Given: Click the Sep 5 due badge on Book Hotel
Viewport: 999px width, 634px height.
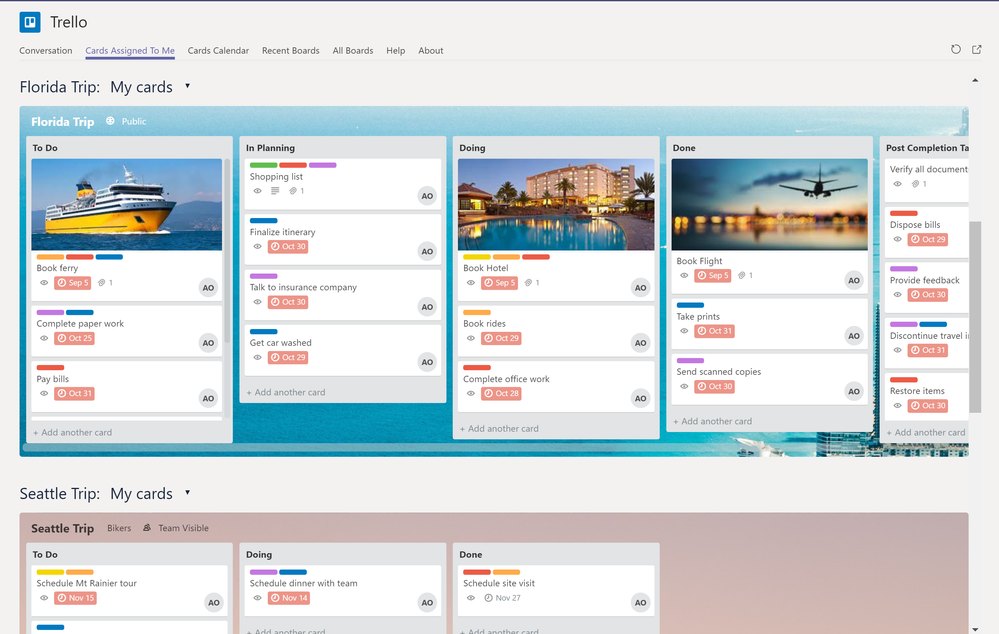Looking at the screenshot, I should [500, 283].
